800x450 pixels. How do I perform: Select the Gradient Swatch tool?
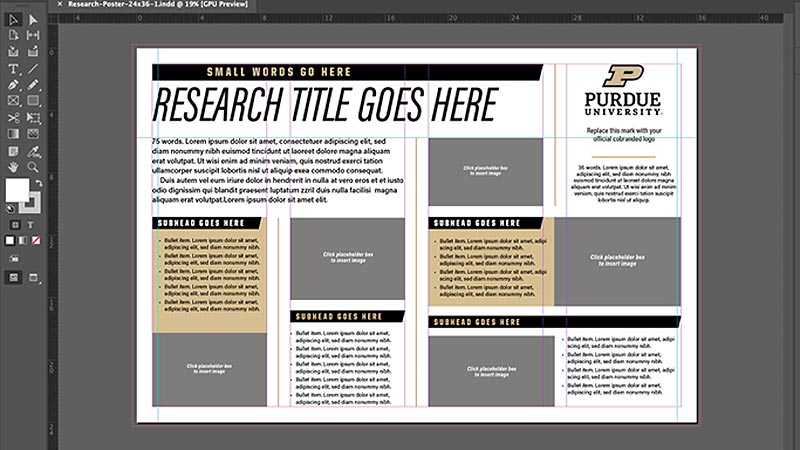click(x=13, y=134)
